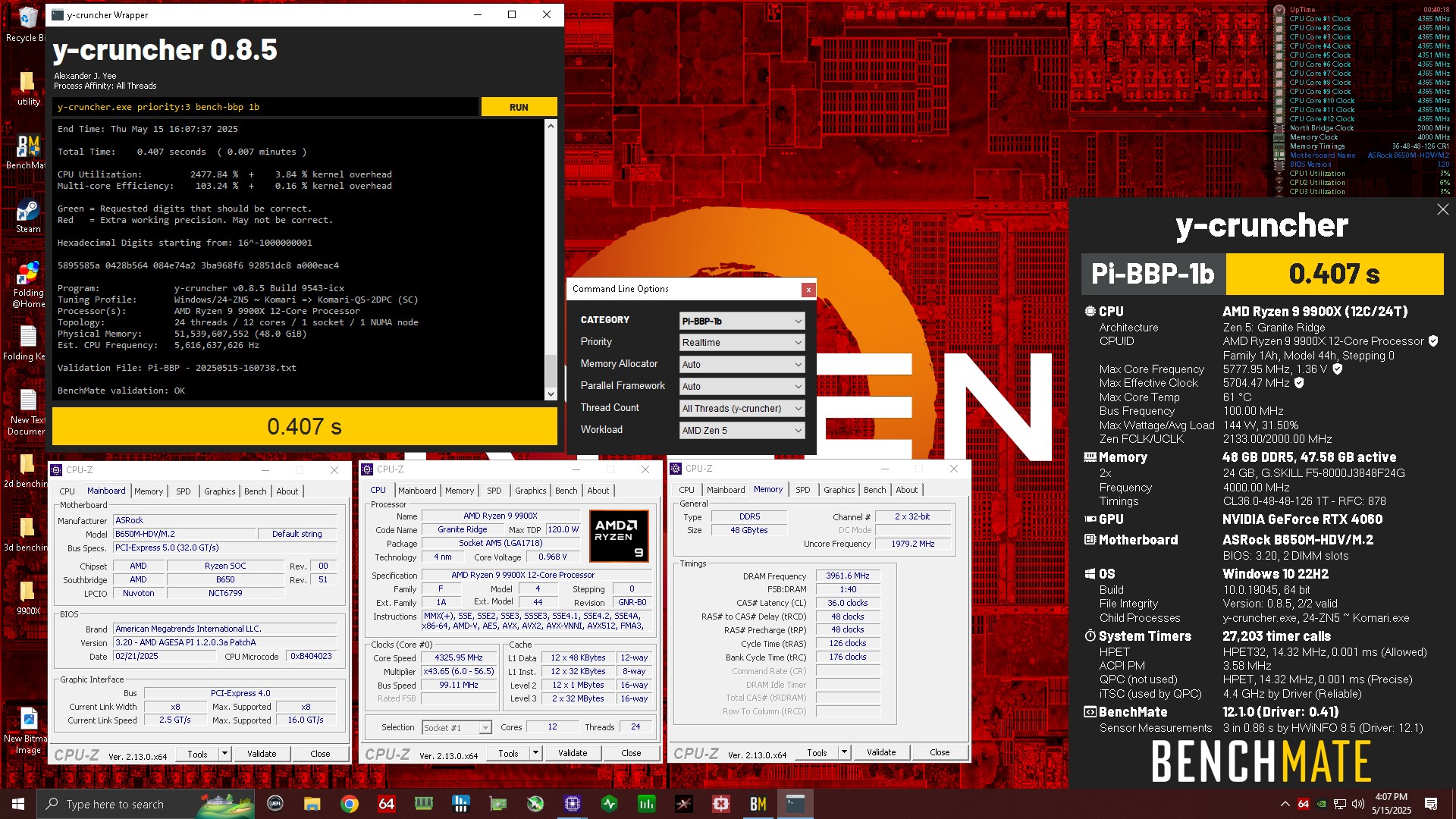
Task: Click the '4325.95 MHz' Core Speed value
Action: click(459, 658)
